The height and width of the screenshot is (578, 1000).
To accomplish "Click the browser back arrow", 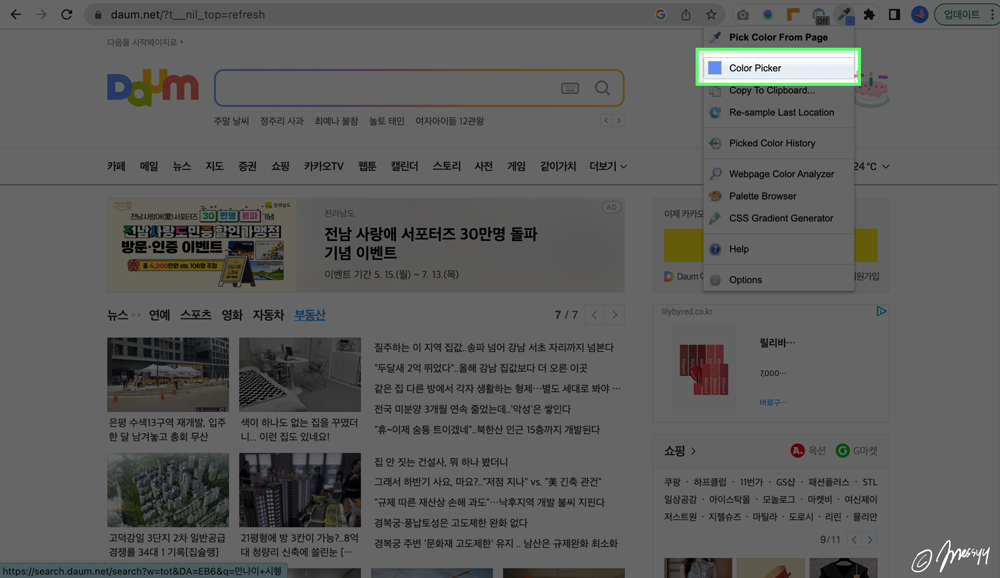I will tap(15, 14).
